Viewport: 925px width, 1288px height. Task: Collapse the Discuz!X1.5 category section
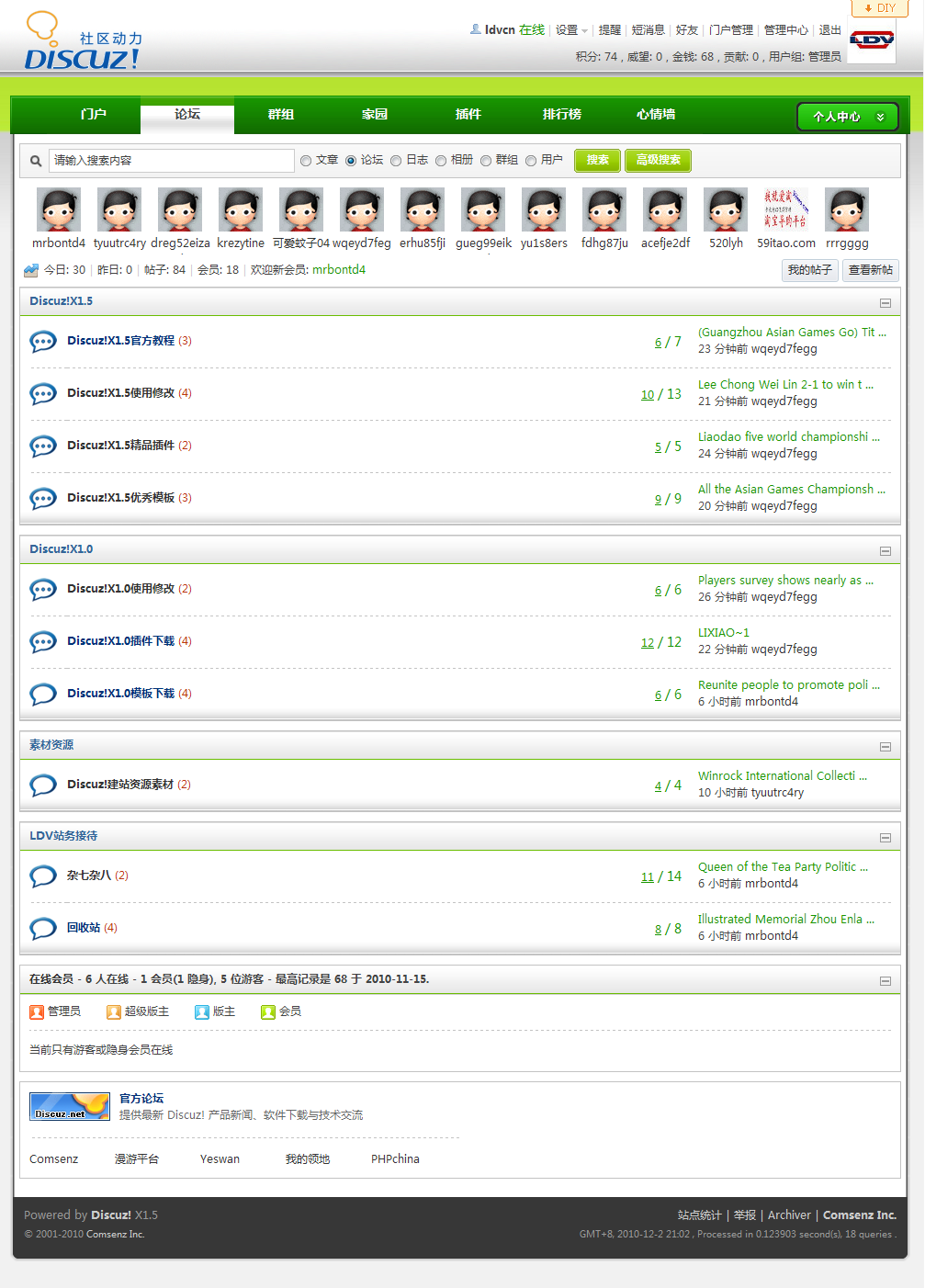pos(886,303)
